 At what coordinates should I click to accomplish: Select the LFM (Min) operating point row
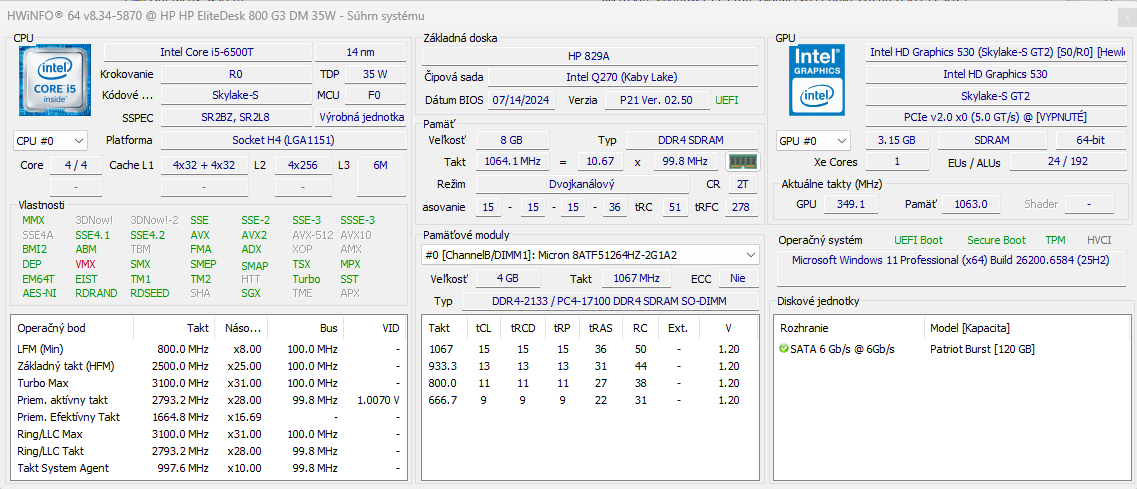click(209, 349)
